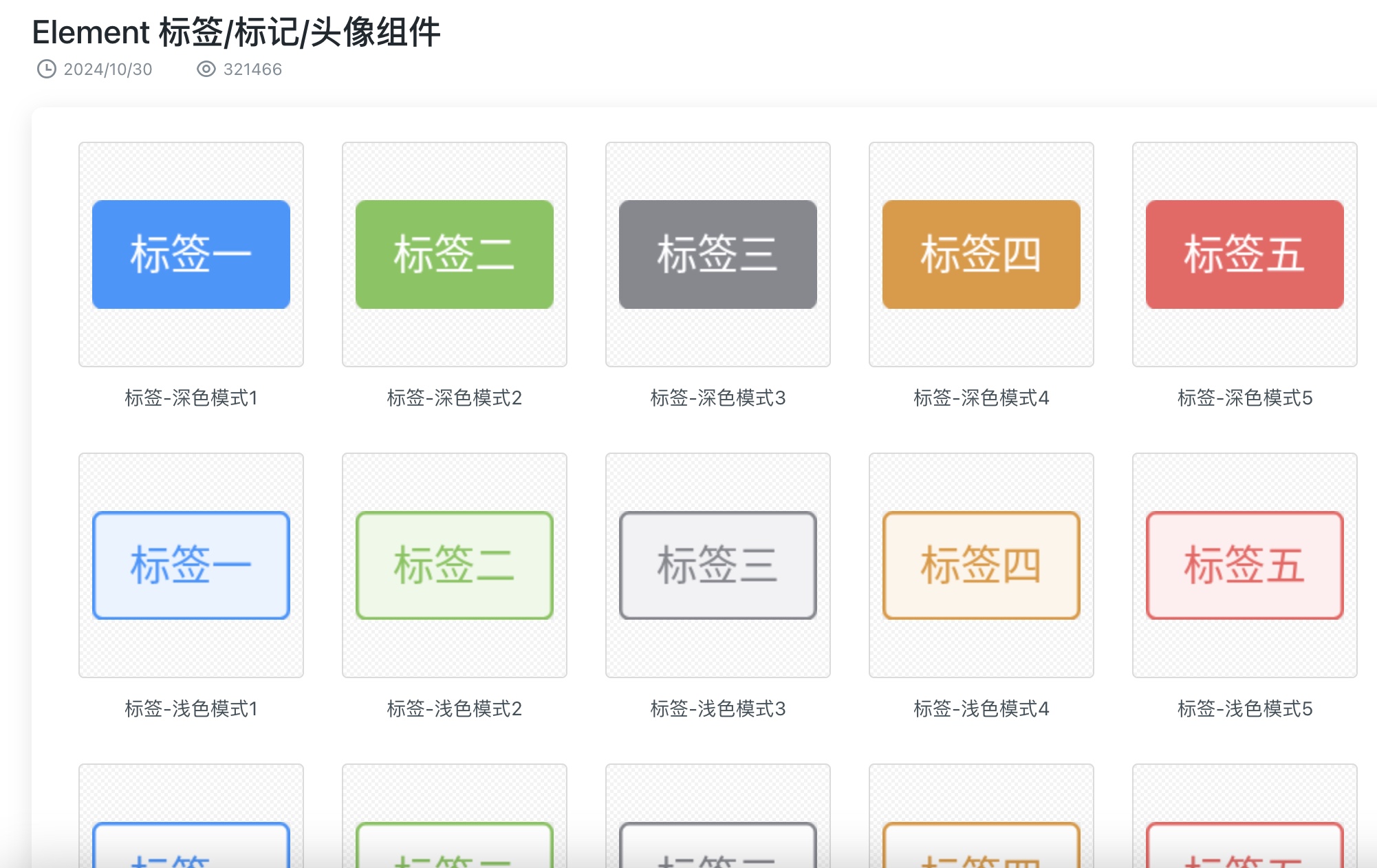The image size is (1377, 868).
Task: Click the eye views icon
Action: coord(206,69)
